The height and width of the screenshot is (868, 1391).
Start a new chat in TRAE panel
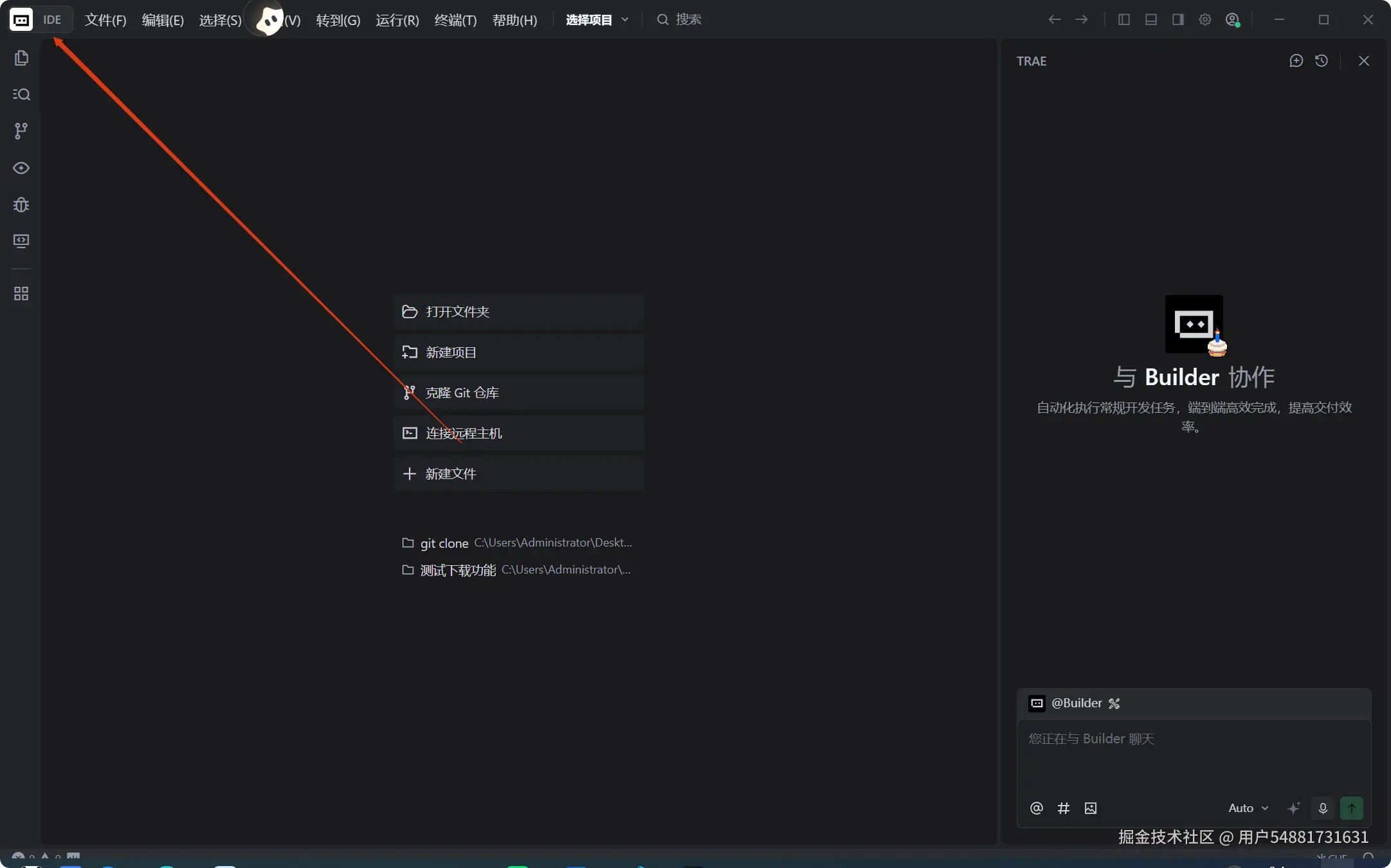point(1296,60)
